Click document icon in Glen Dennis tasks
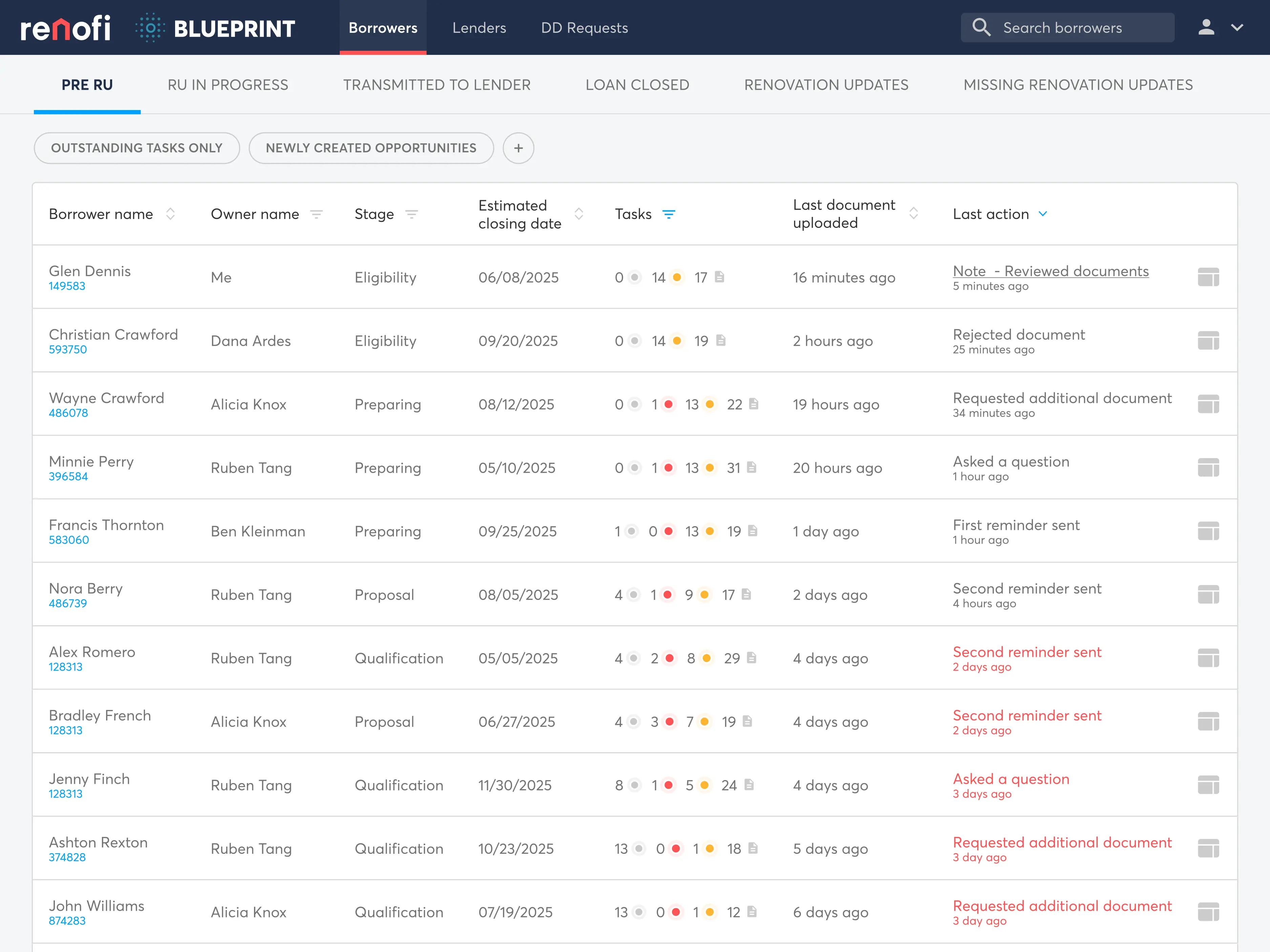 [x=719, y=277]
